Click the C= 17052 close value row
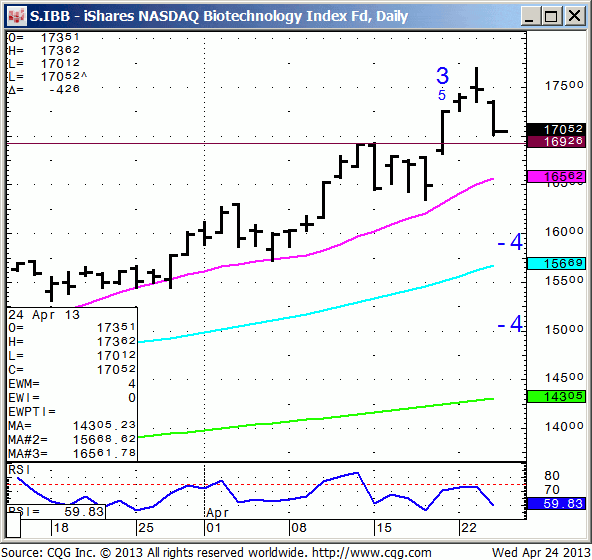Viewport: 592px width, 560px height. [72, 370]
